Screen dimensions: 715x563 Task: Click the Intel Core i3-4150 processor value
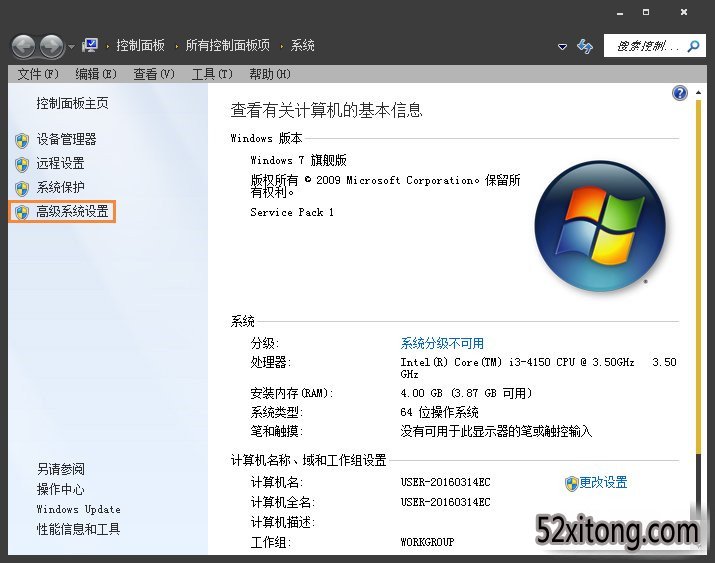click(x=538, y=368)
